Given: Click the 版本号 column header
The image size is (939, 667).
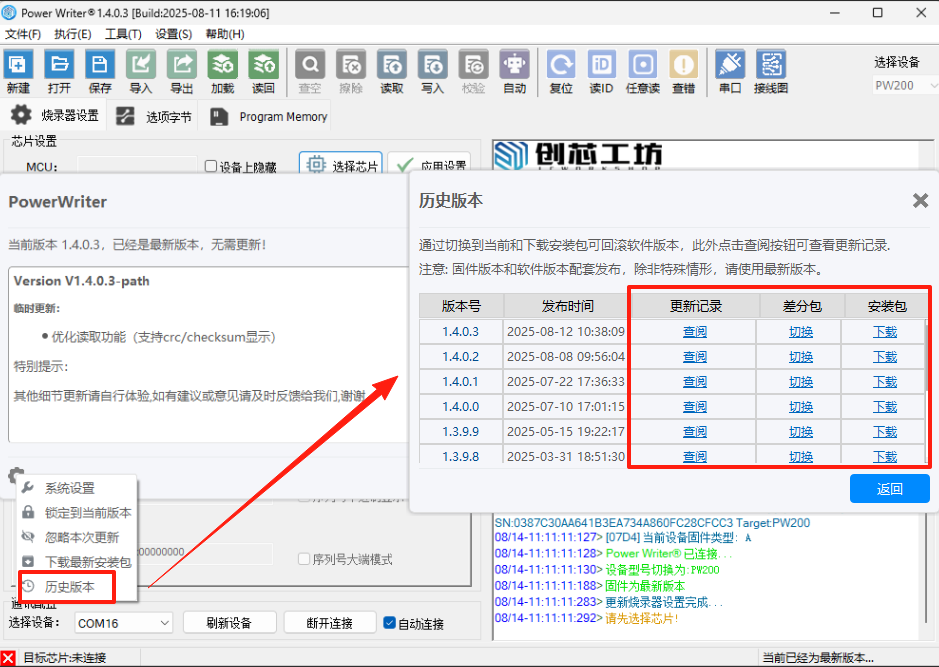Looking at the screenshot, I should pos(461,306).
